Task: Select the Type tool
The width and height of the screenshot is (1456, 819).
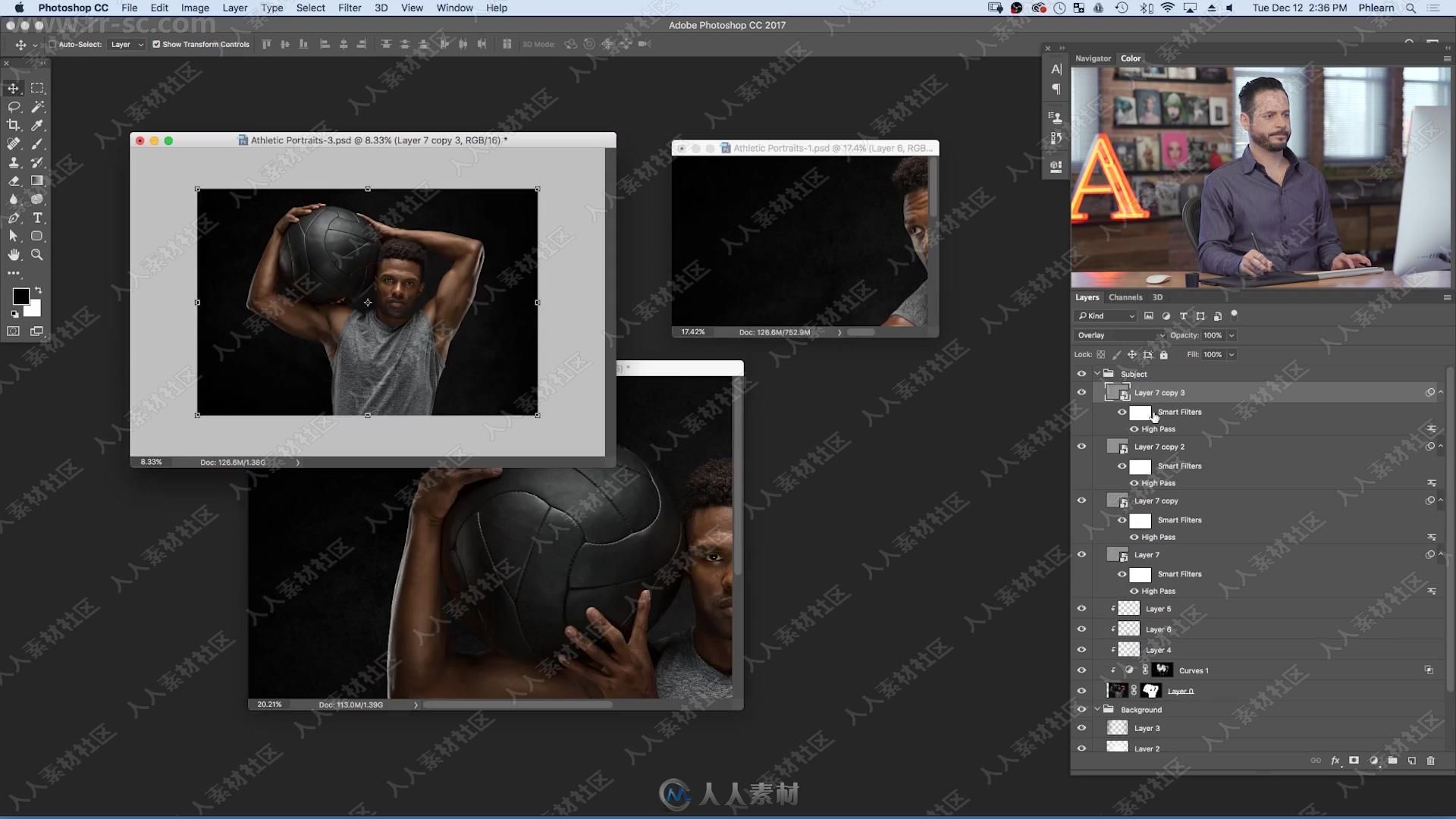Action: (x=37, y=218)
